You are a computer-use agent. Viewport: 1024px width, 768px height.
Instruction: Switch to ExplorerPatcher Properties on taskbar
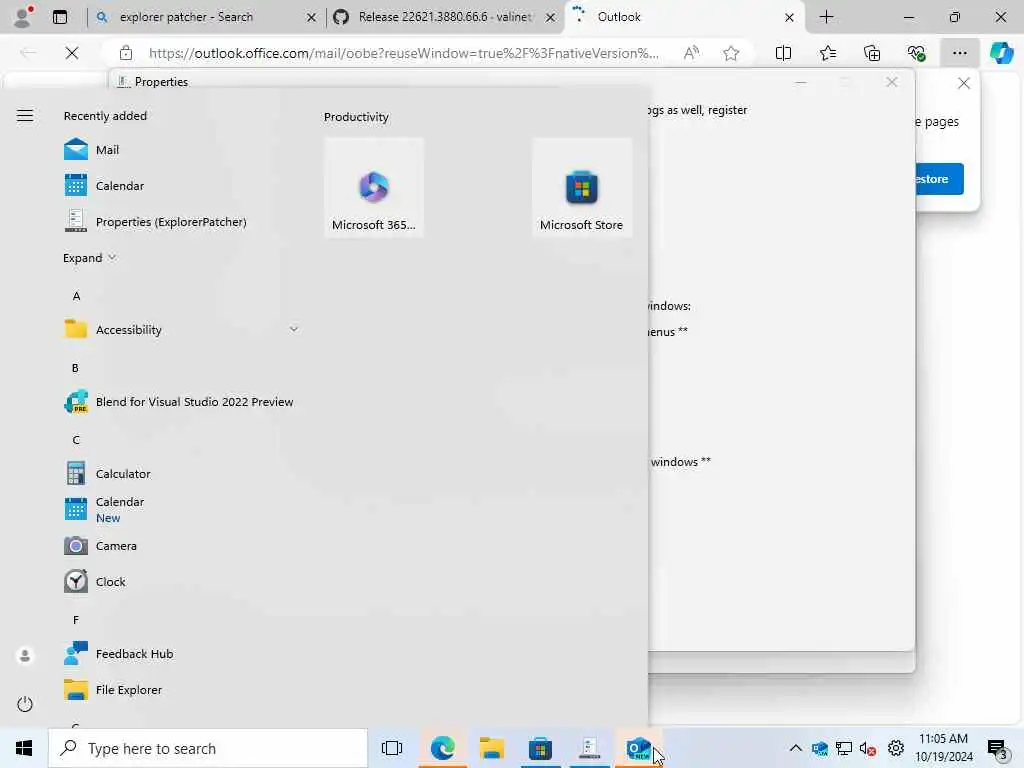589,748
